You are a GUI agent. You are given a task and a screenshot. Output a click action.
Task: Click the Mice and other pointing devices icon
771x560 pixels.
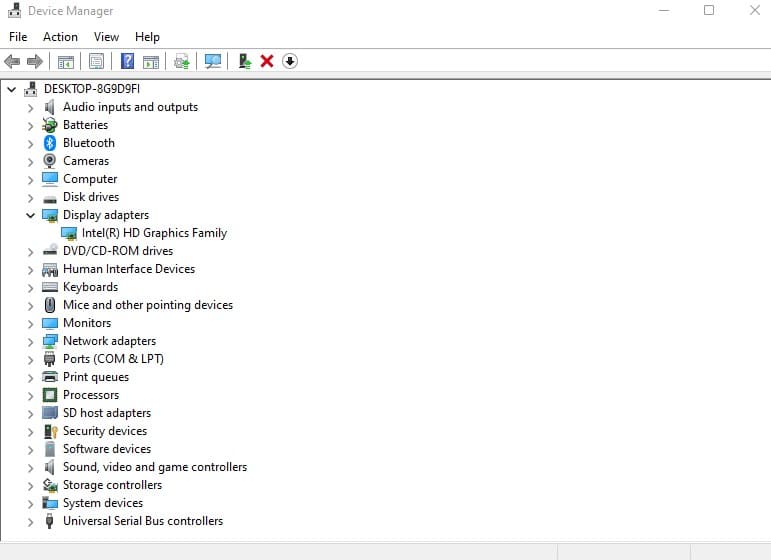[x=50, y=305]
